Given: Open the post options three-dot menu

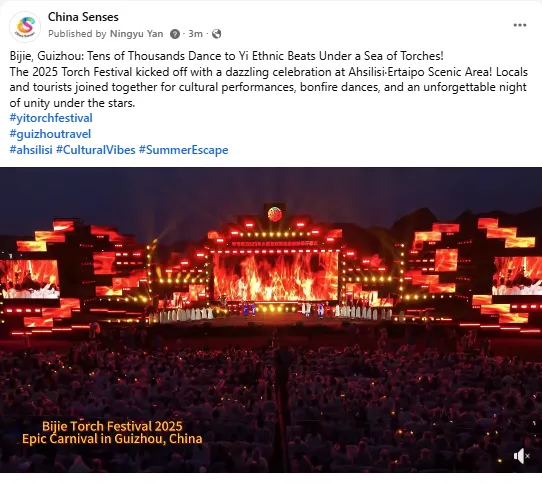Looking at the screenshot, I should pos(520,25).
